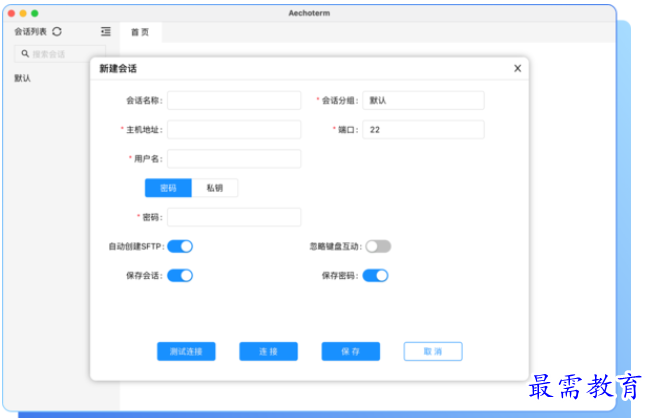Toggle the 自动创建SFTP switch

(180, 246)
